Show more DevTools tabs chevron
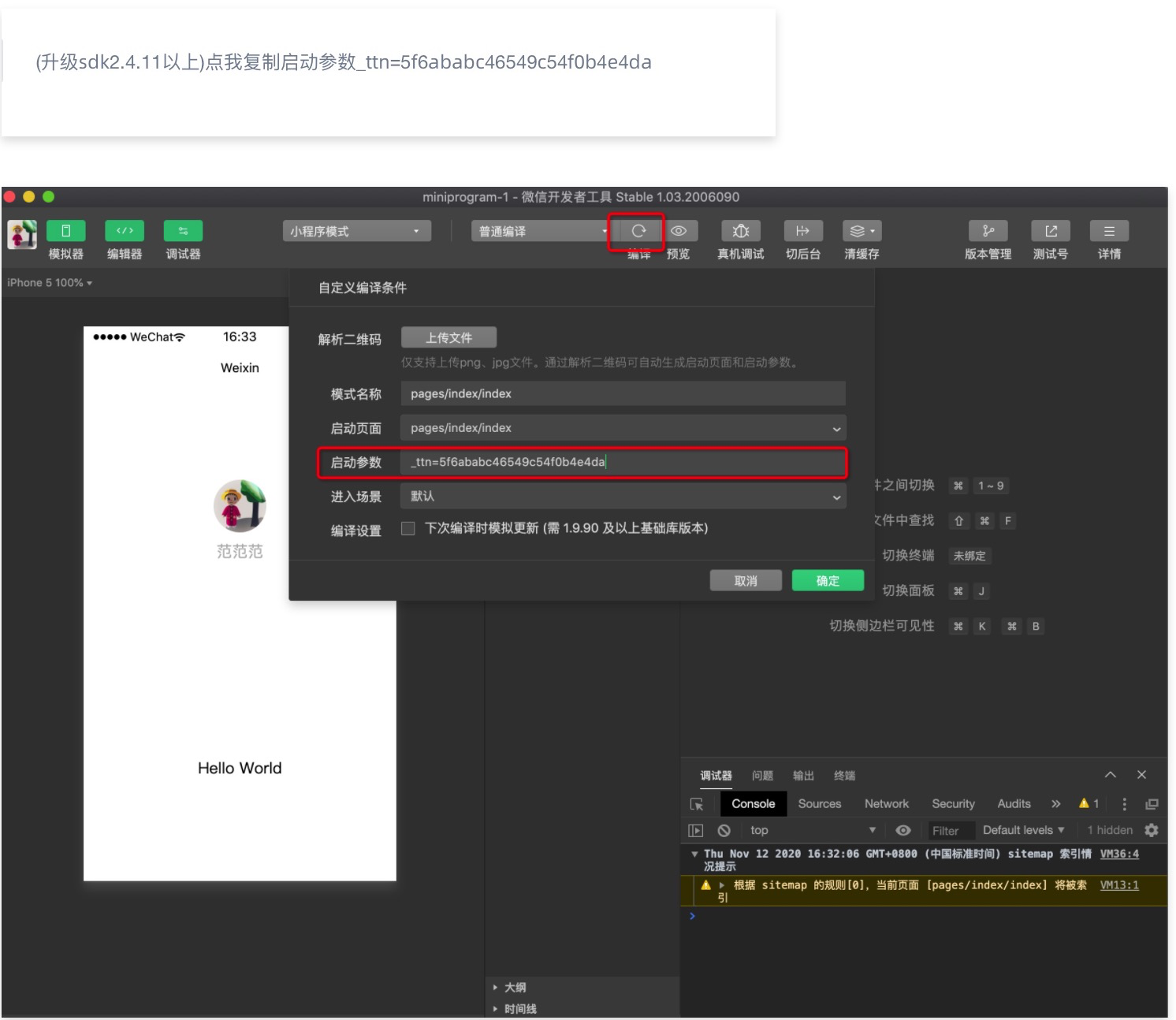1176x1020 pixels. 1055,804
